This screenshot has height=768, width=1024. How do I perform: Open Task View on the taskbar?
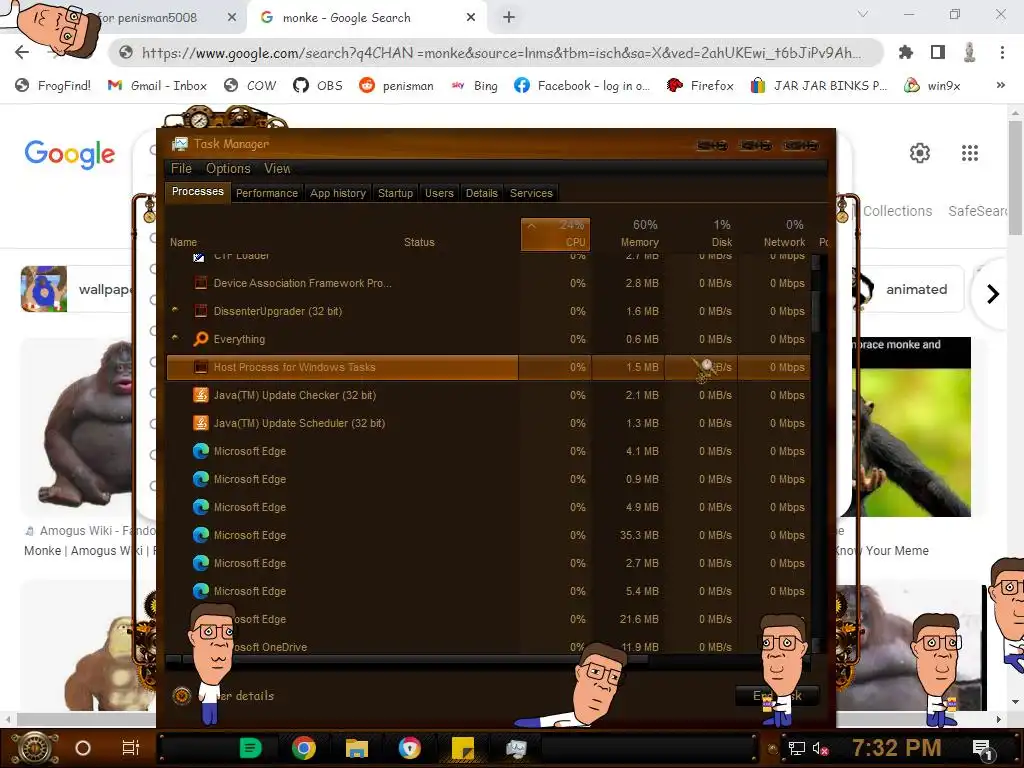(x=131, y=748)
